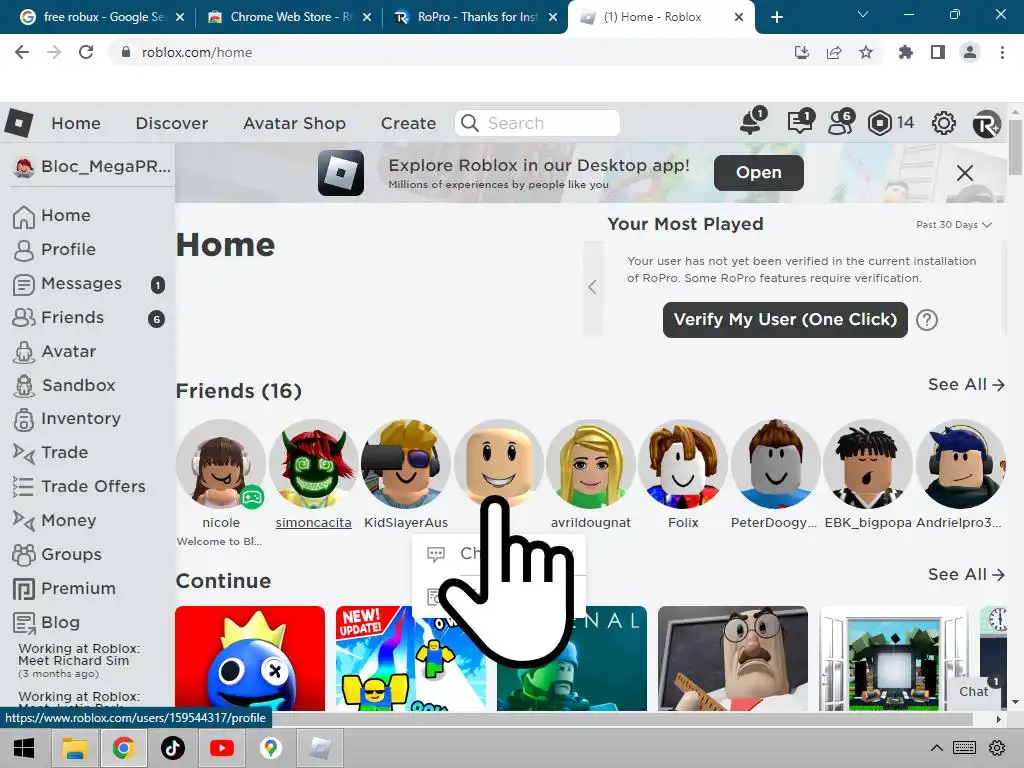Collapse the Most Played panel arrow
The height and width of the screenshot is (768, 1024).
tap(592, 287)
